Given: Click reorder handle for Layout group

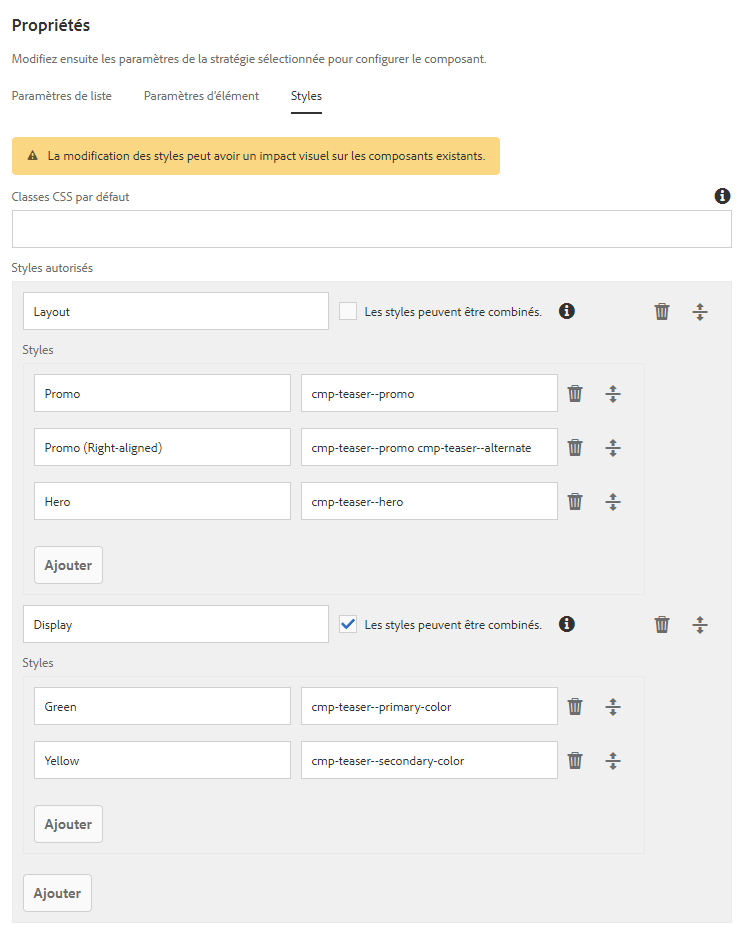Looking at the screenshot, I should (700, 312).
